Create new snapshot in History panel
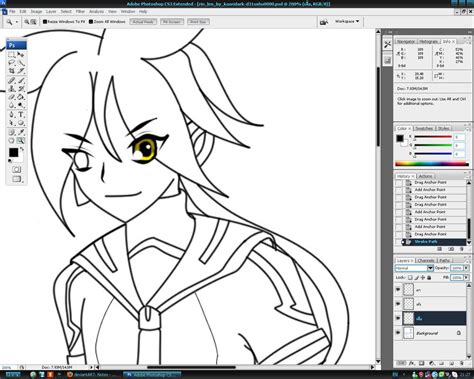The height and width of the screenshot is (379, 474). click(451, 249)
